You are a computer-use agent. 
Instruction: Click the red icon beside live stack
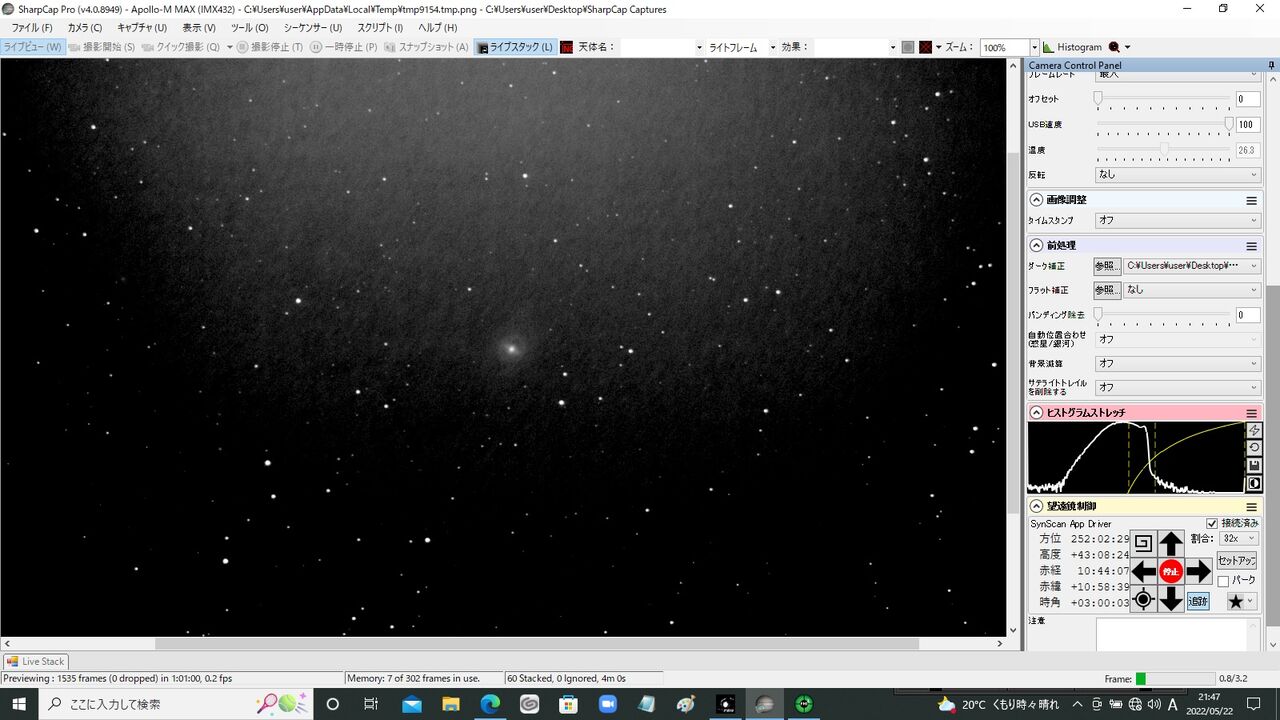[x=567, y=47]
